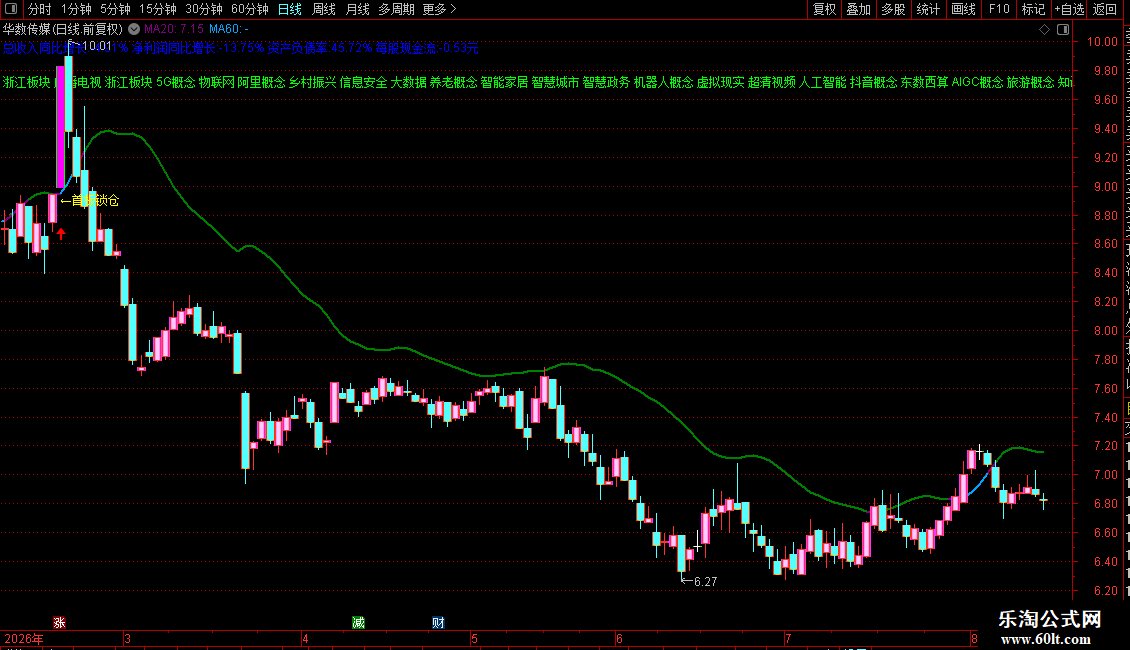Click the 智慧政务 concept tag

coord(606,82)
